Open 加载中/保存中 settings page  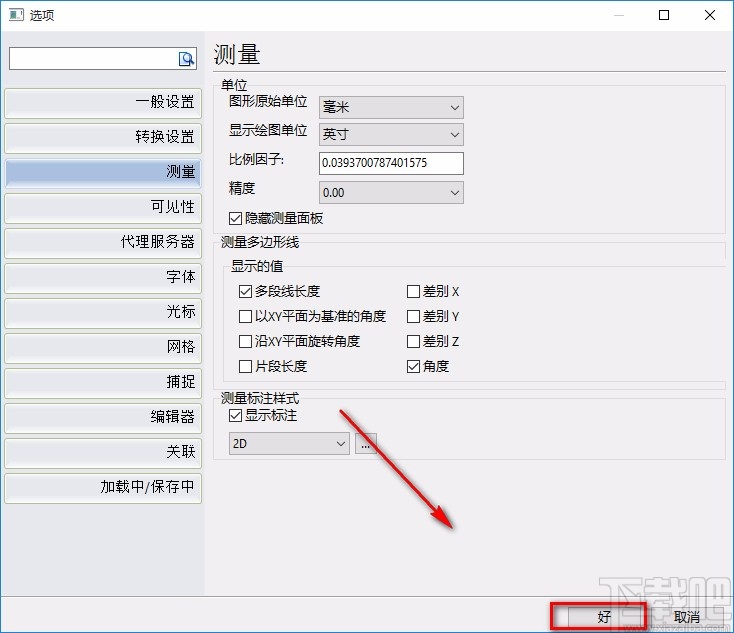[x=103, y=487]
